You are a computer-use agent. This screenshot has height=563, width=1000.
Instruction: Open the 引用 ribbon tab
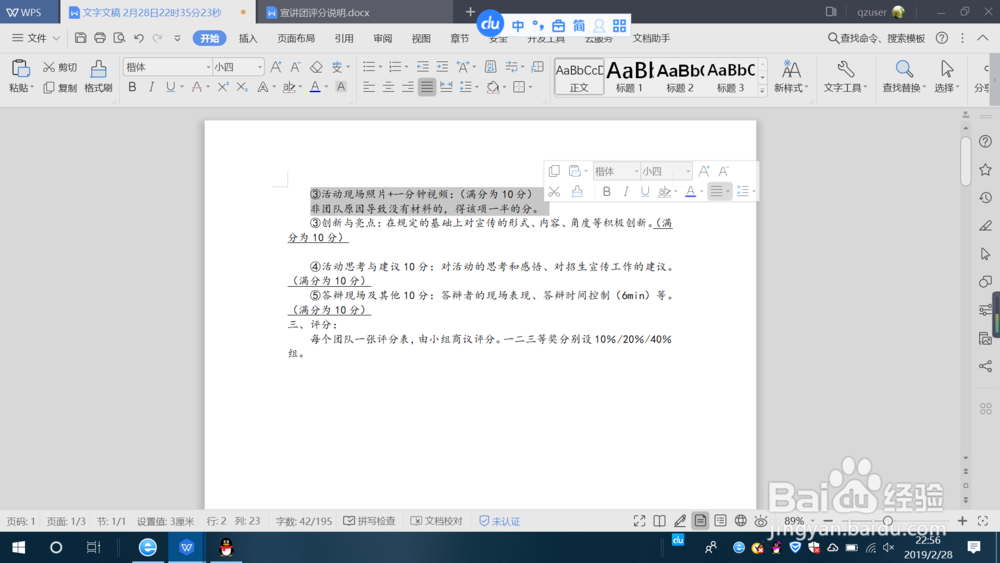[344, 38]
